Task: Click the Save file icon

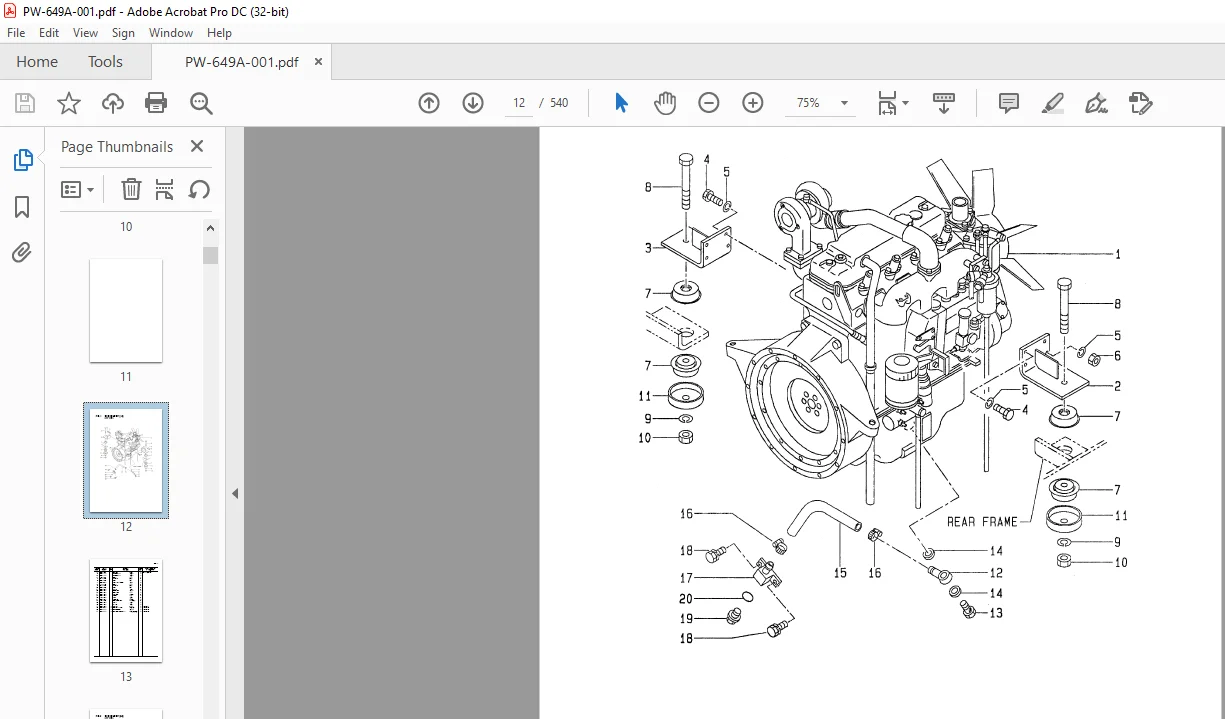Action: click(25, 103)
